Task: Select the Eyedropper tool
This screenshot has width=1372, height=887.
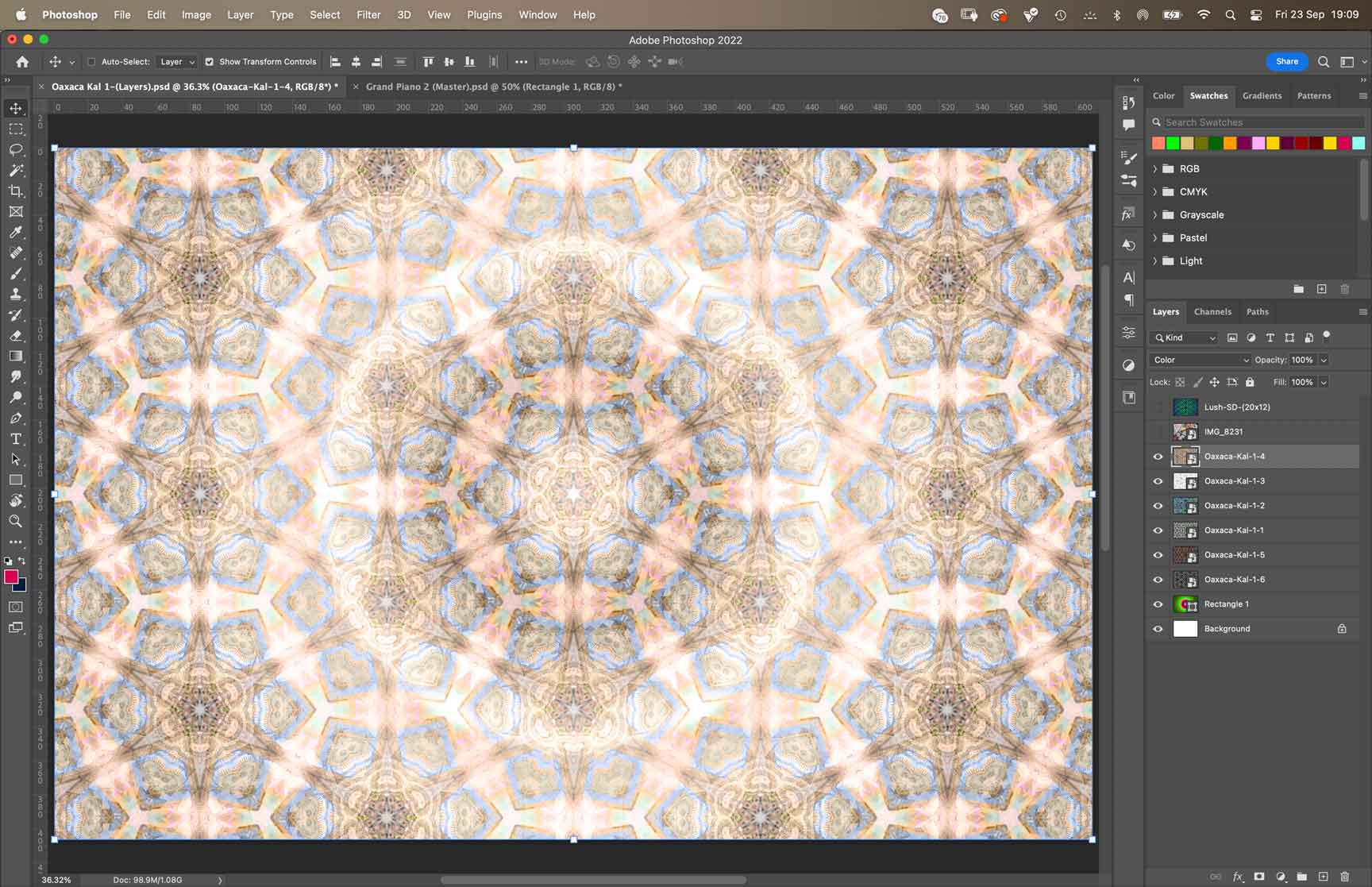Action: (16, 232)
